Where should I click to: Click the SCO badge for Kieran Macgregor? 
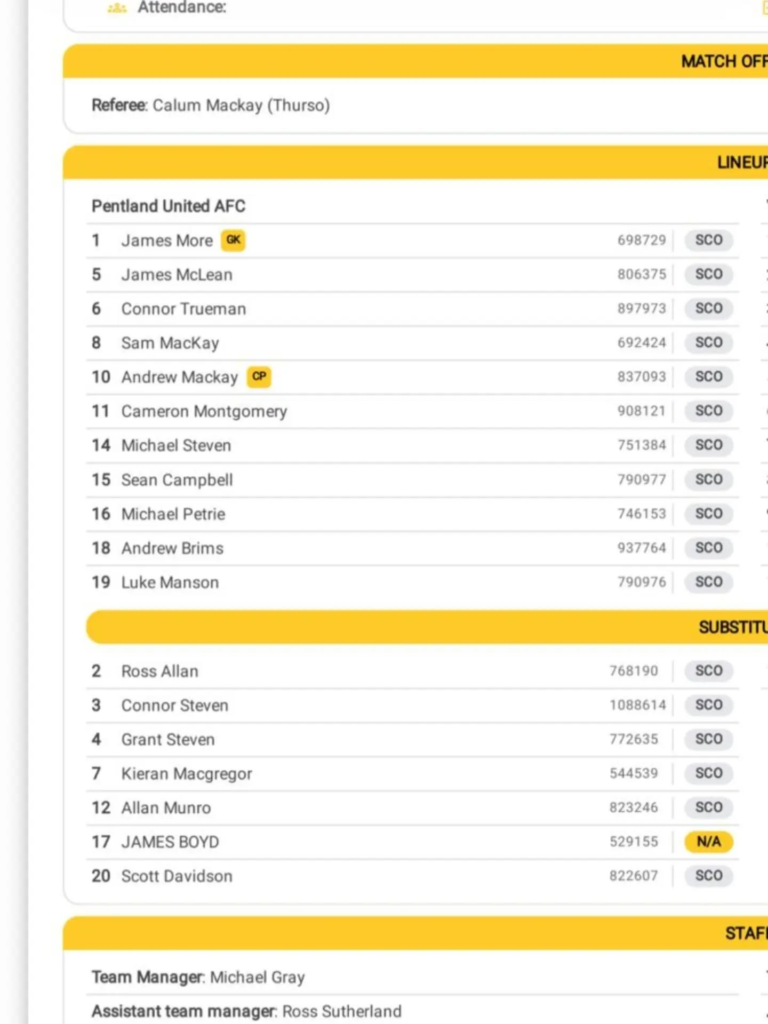click(x=709, y=773)
